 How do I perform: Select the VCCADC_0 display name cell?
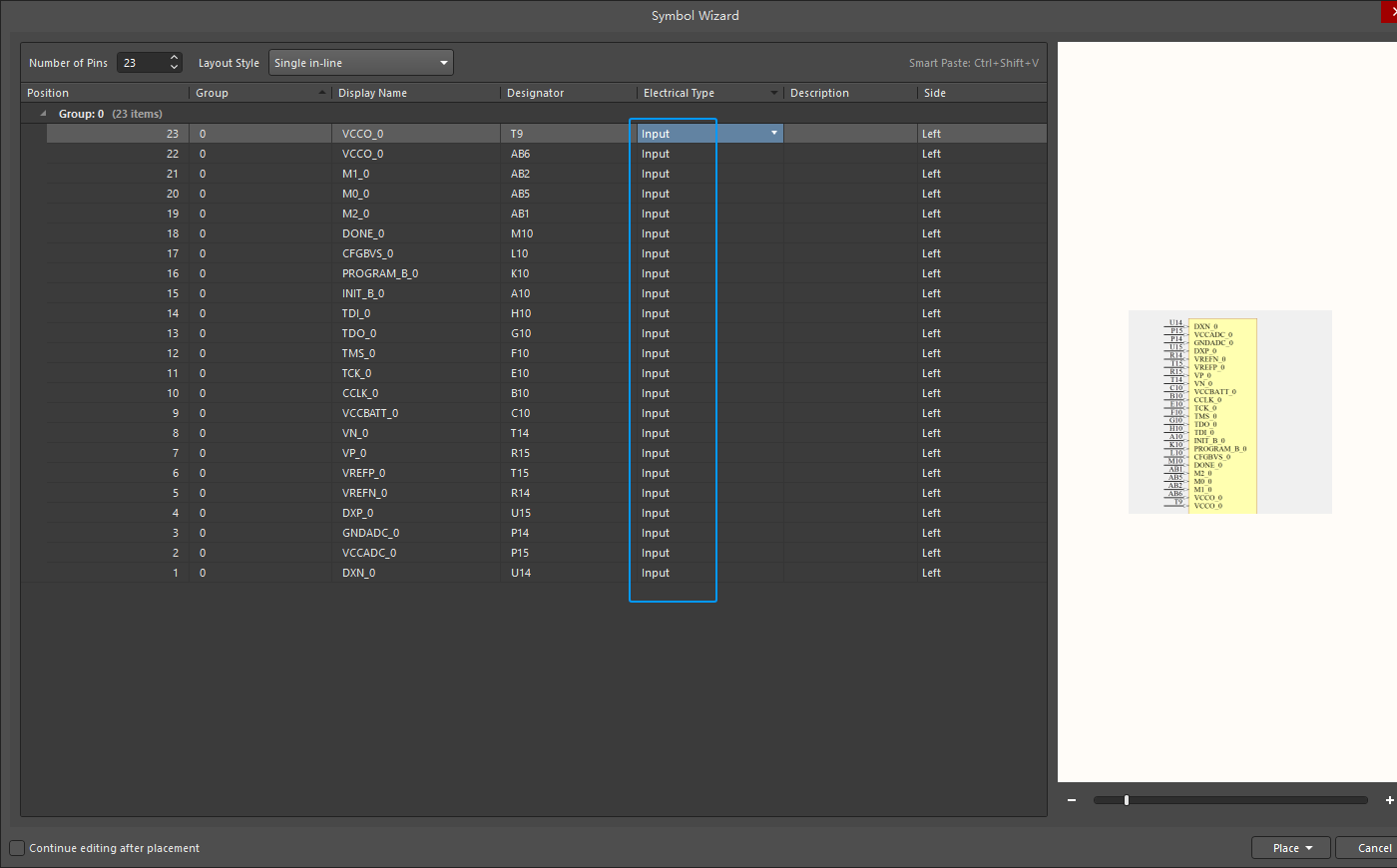click(416, 553)
